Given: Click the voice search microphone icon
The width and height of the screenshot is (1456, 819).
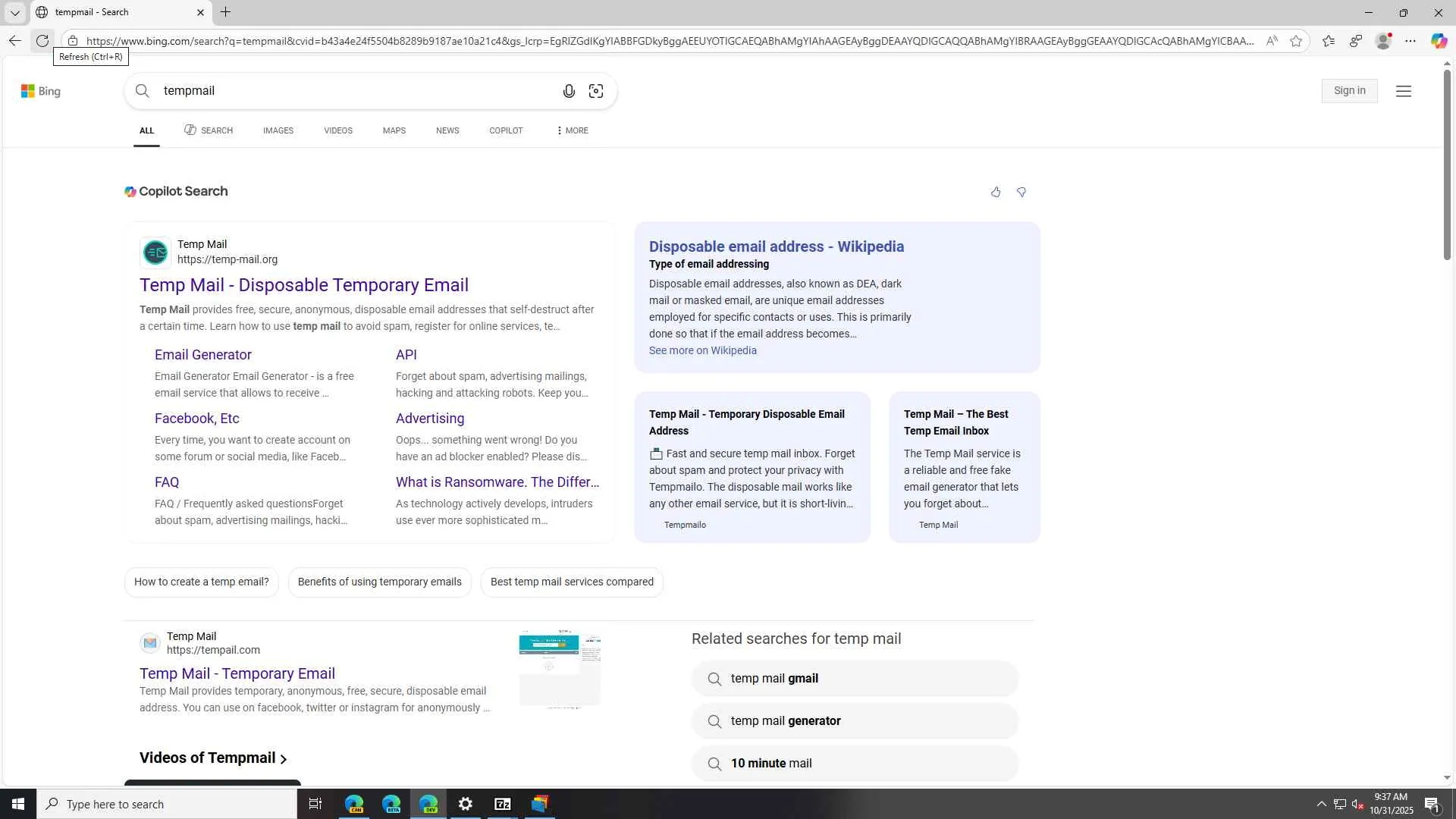Looking at the screenshot, I should (569, 91).
